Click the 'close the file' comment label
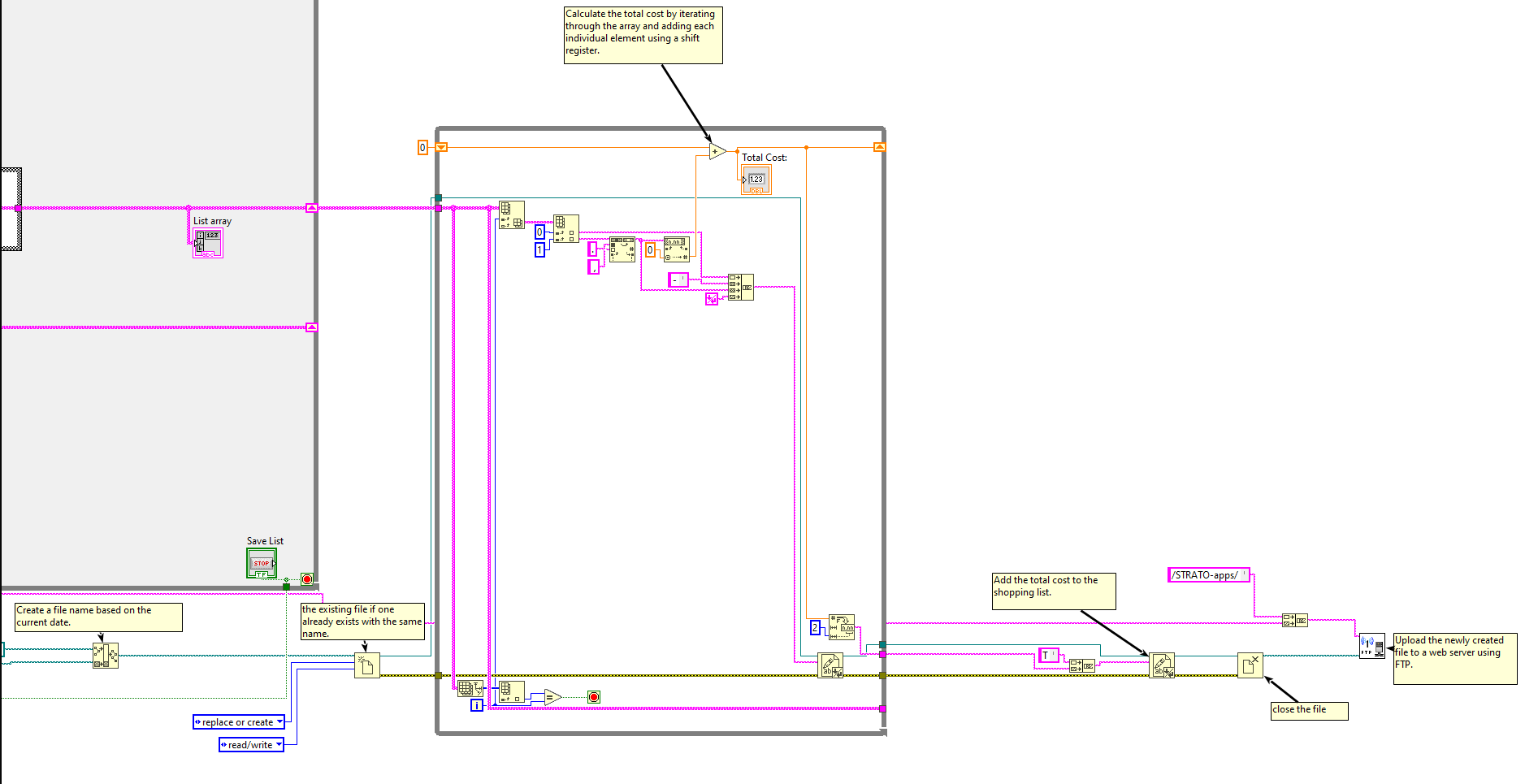The height and width of the screenshot is (784, 1525). pos(1308,710)
